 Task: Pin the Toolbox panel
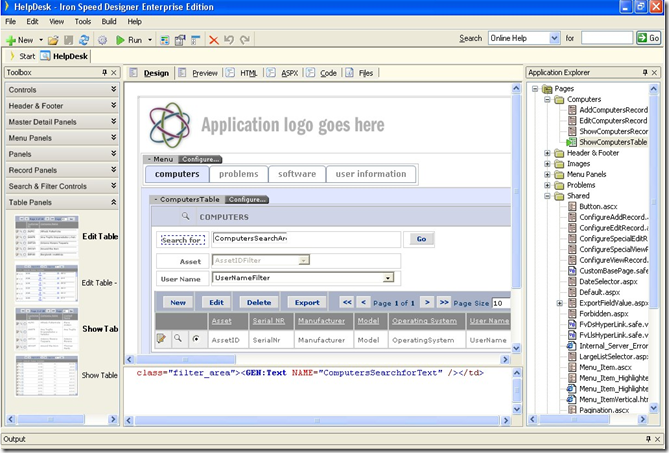(104, 73)
